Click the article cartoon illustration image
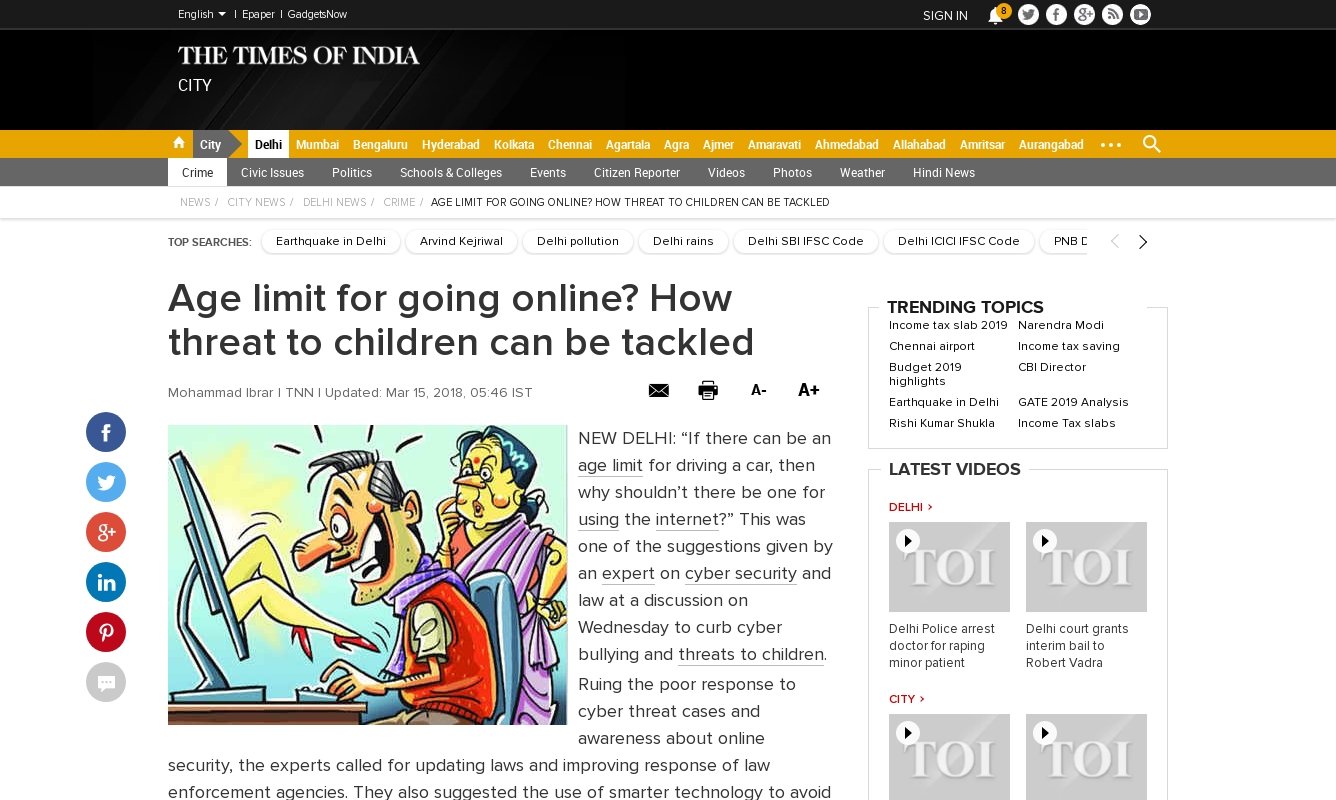Viewport: 1336px width, 800px height. click(x=367, y=575)
